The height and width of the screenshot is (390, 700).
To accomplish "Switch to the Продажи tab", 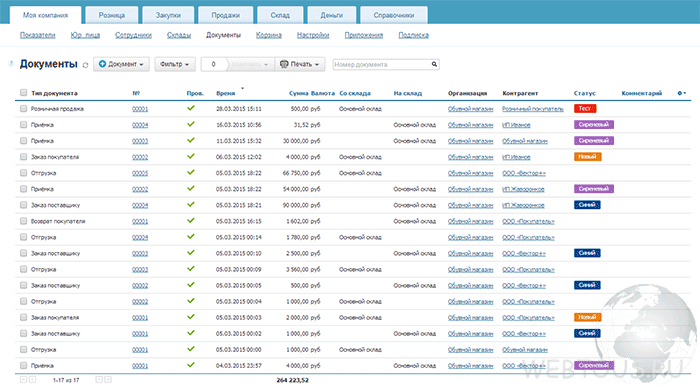I will pos(225,15).
